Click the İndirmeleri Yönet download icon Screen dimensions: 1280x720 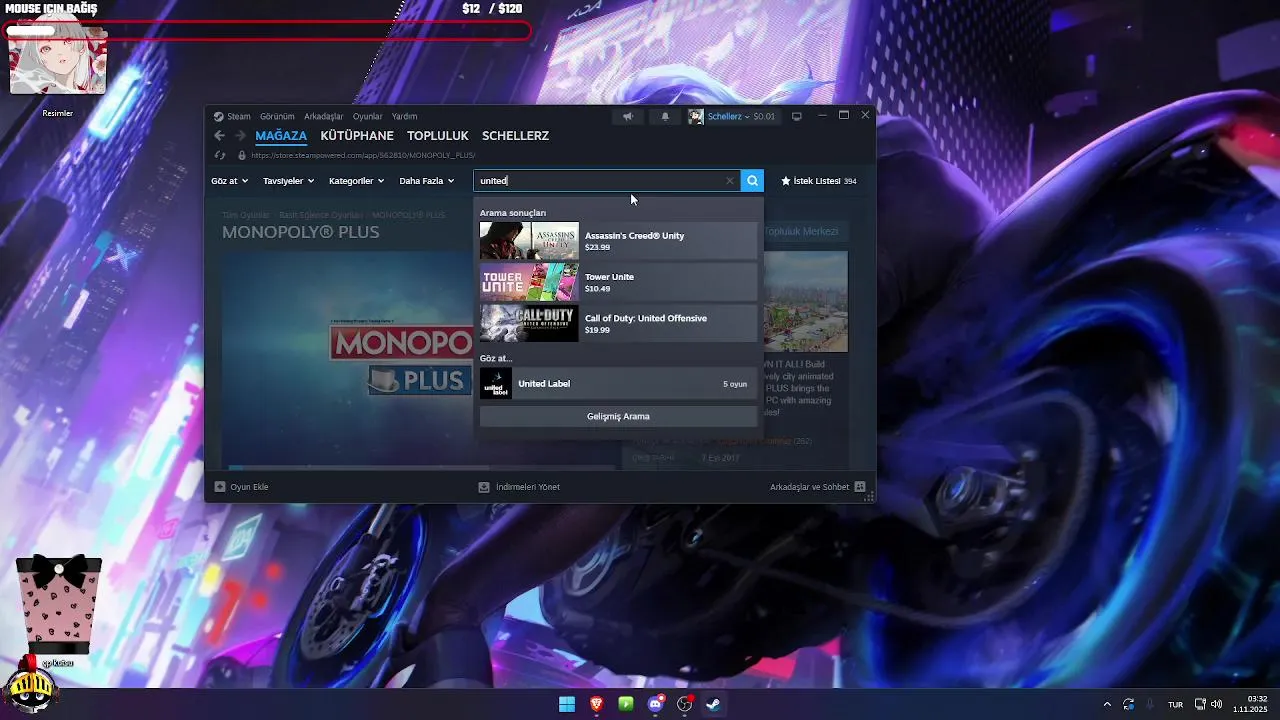pos(484,487)
